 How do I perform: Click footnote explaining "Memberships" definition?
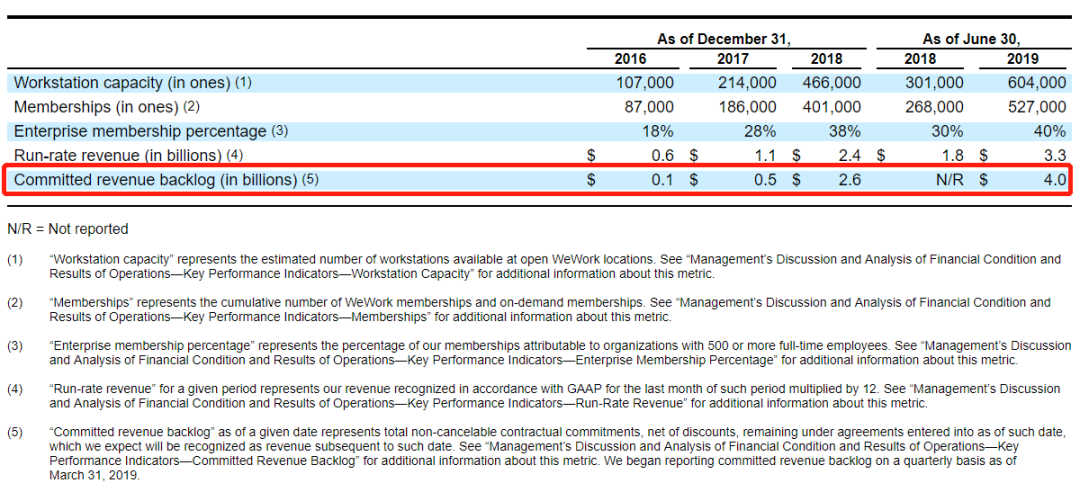(x=549, y=309)
